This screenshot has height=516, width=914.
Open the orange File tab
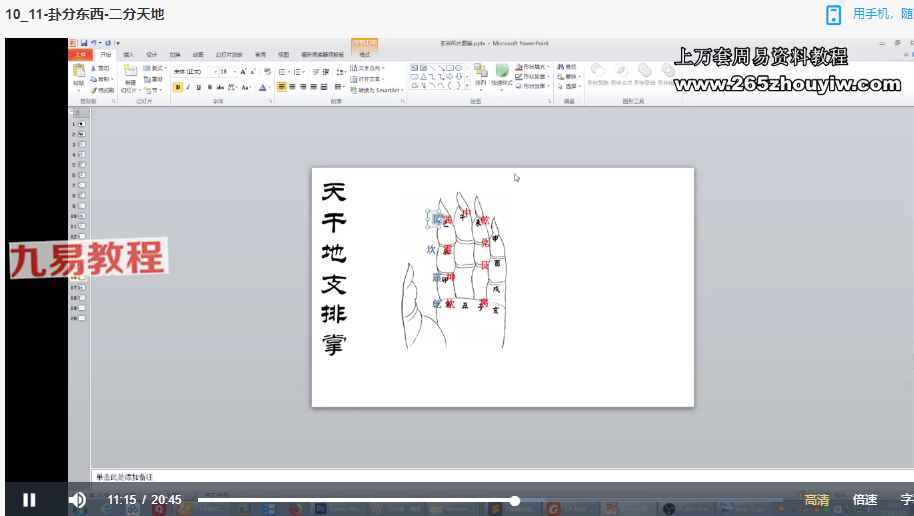tap(82, 54)
